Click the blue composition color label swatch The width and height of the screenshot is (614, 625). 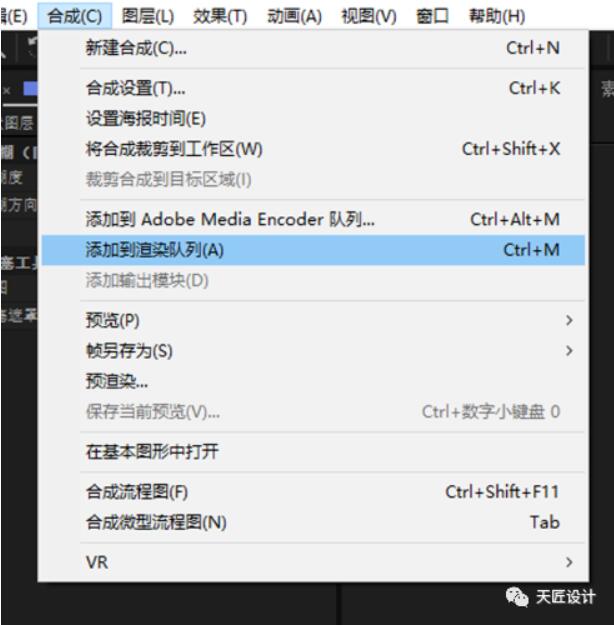pos(30,88)
